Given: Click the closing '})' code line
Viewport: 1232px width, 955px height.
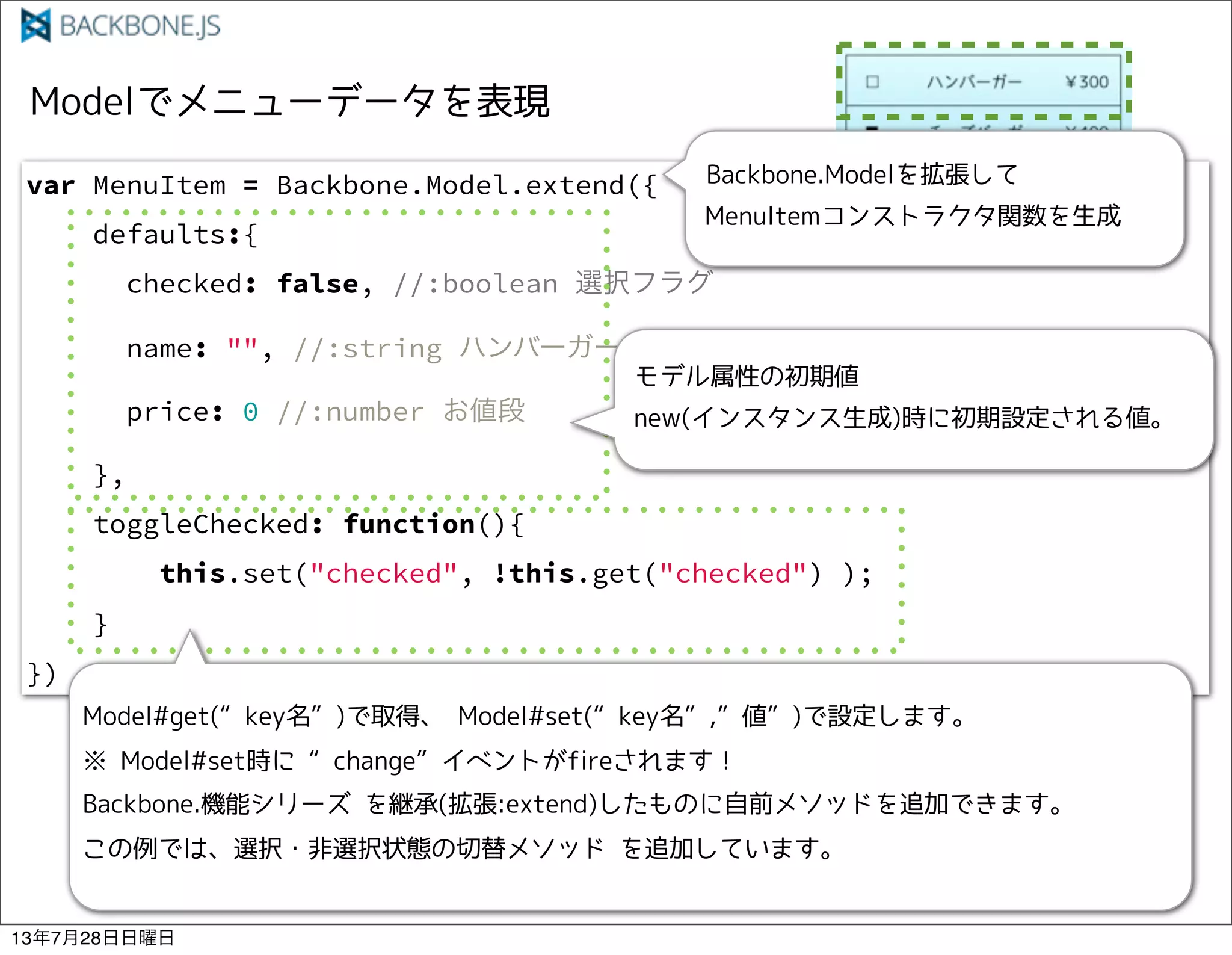Looking at the screenshot, I should (x=42, y=673).
